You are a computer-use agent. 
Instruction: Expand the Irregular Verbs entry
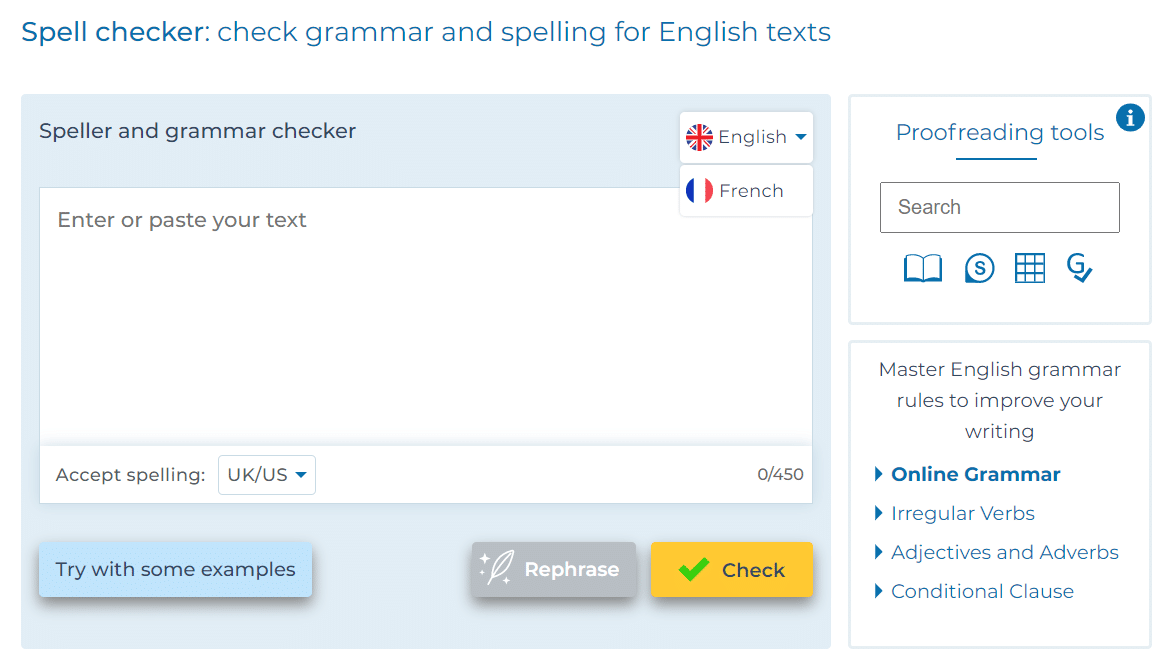(963, 513)
